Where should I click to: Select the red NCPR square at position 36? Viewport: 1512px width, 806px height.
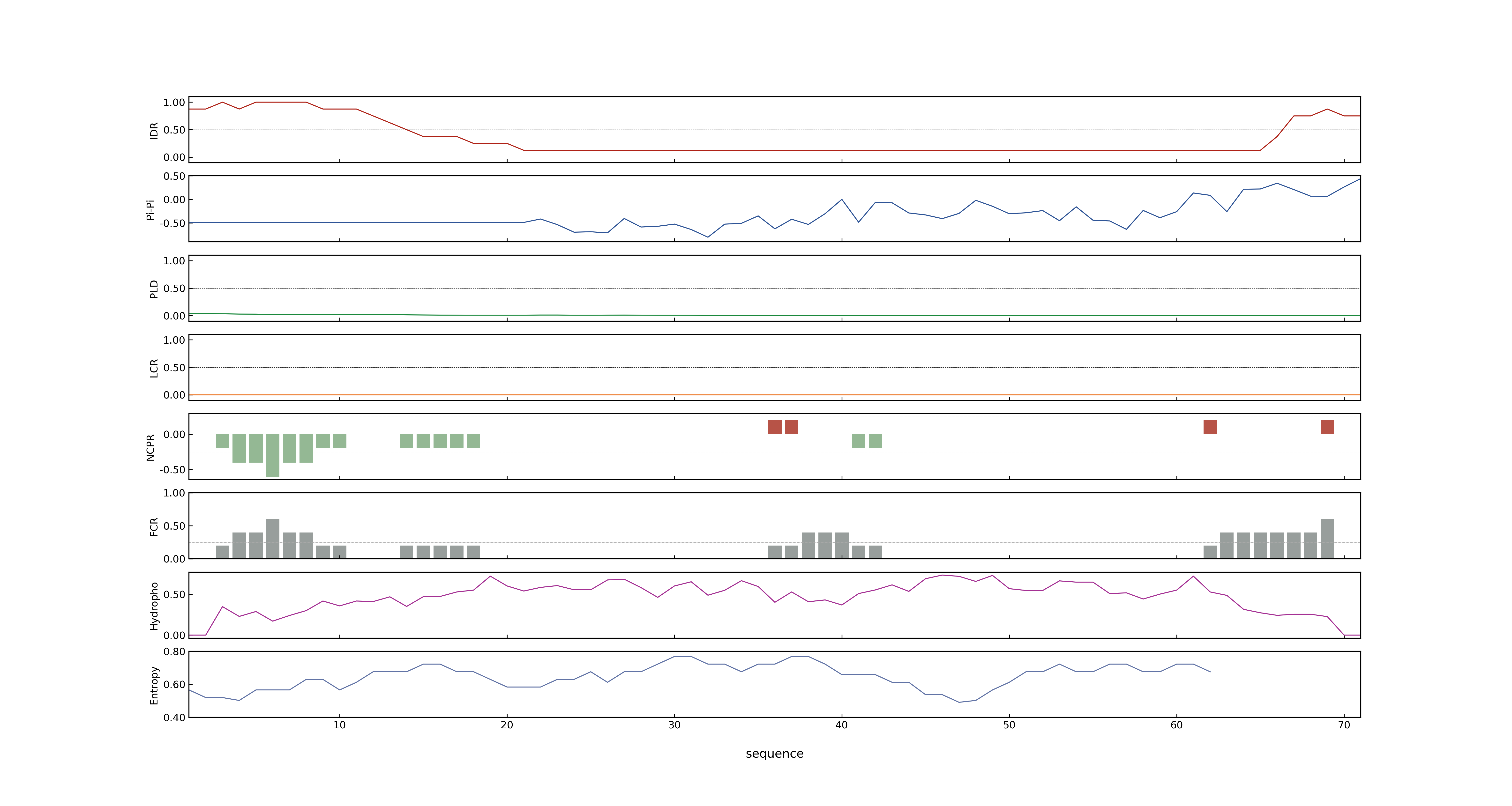775,427
